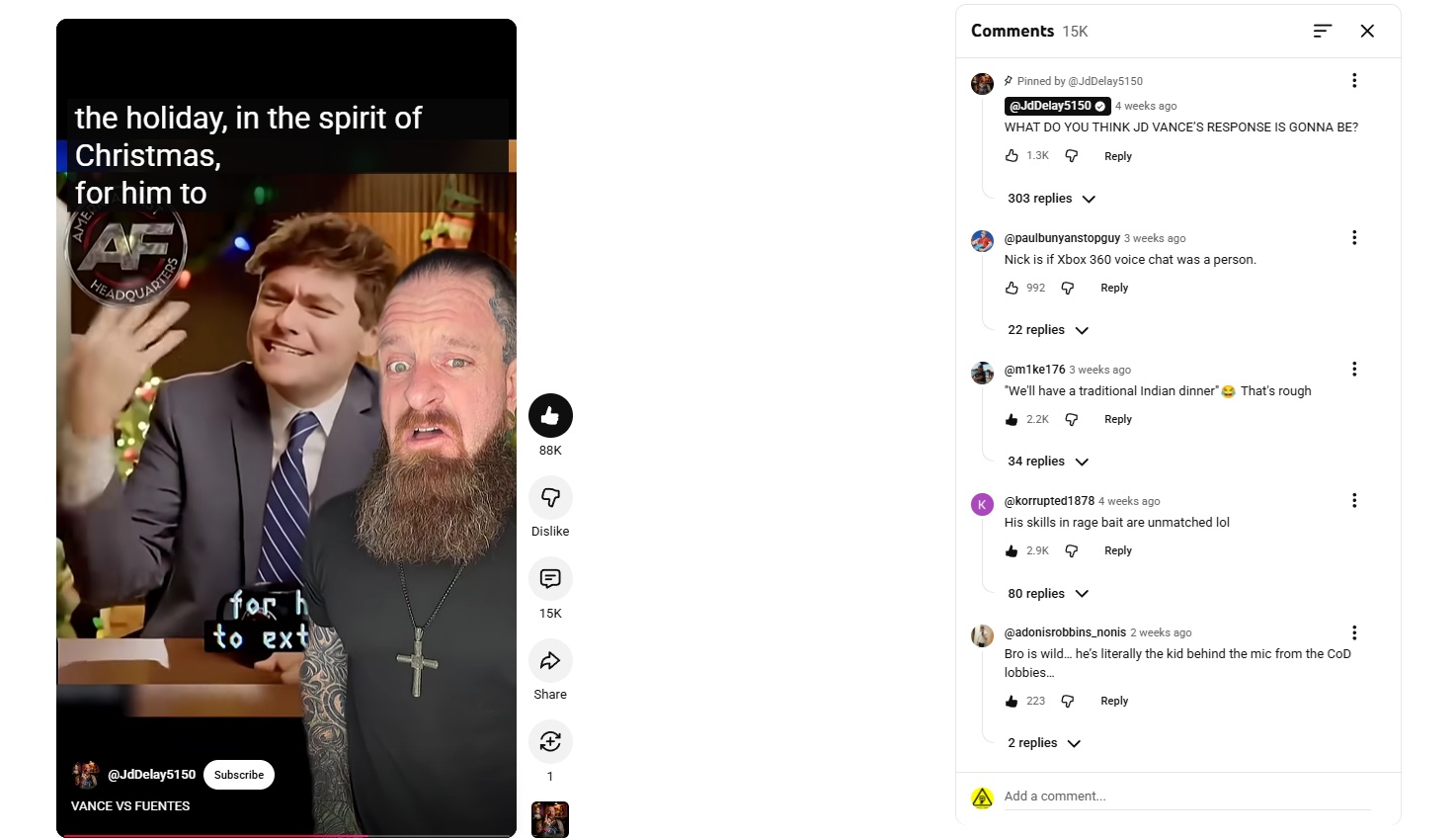Screen dimensions: 1456x839
Task: Toggle Dislike on the Short video
Action: point(550,498)
